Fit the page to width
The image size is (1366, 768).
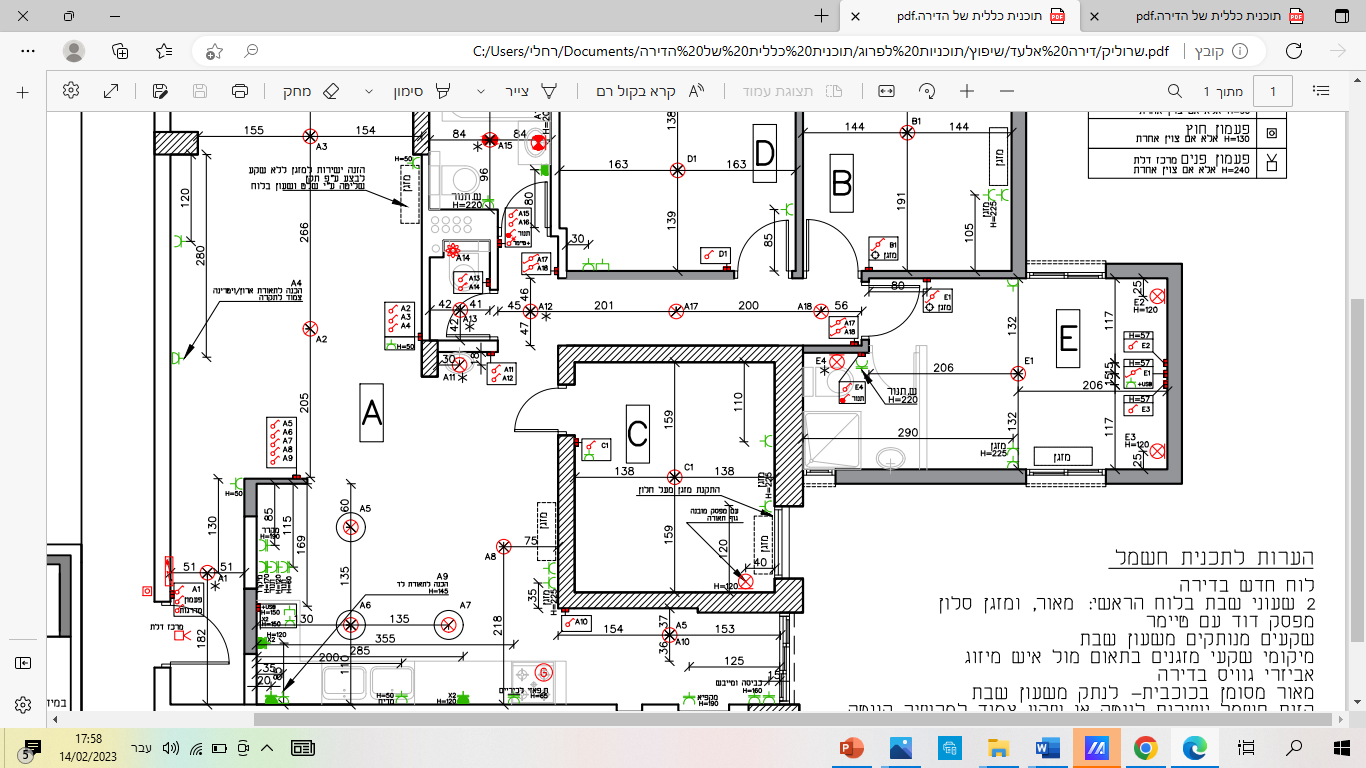[886, 91]
